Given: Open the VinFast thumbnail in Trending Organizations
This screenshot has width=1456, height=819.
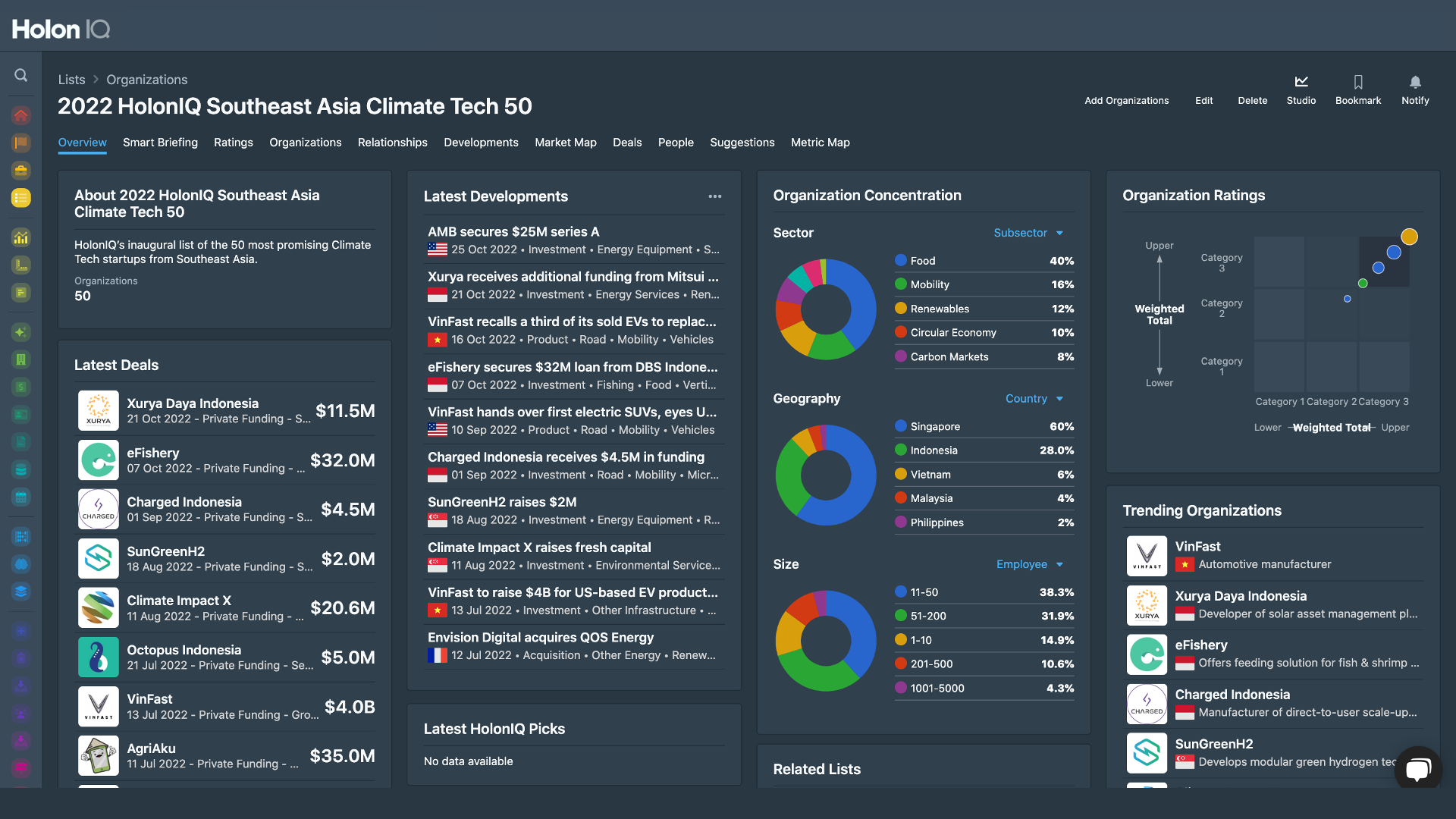Looking at the screenshot, I should click(1147, 555).
